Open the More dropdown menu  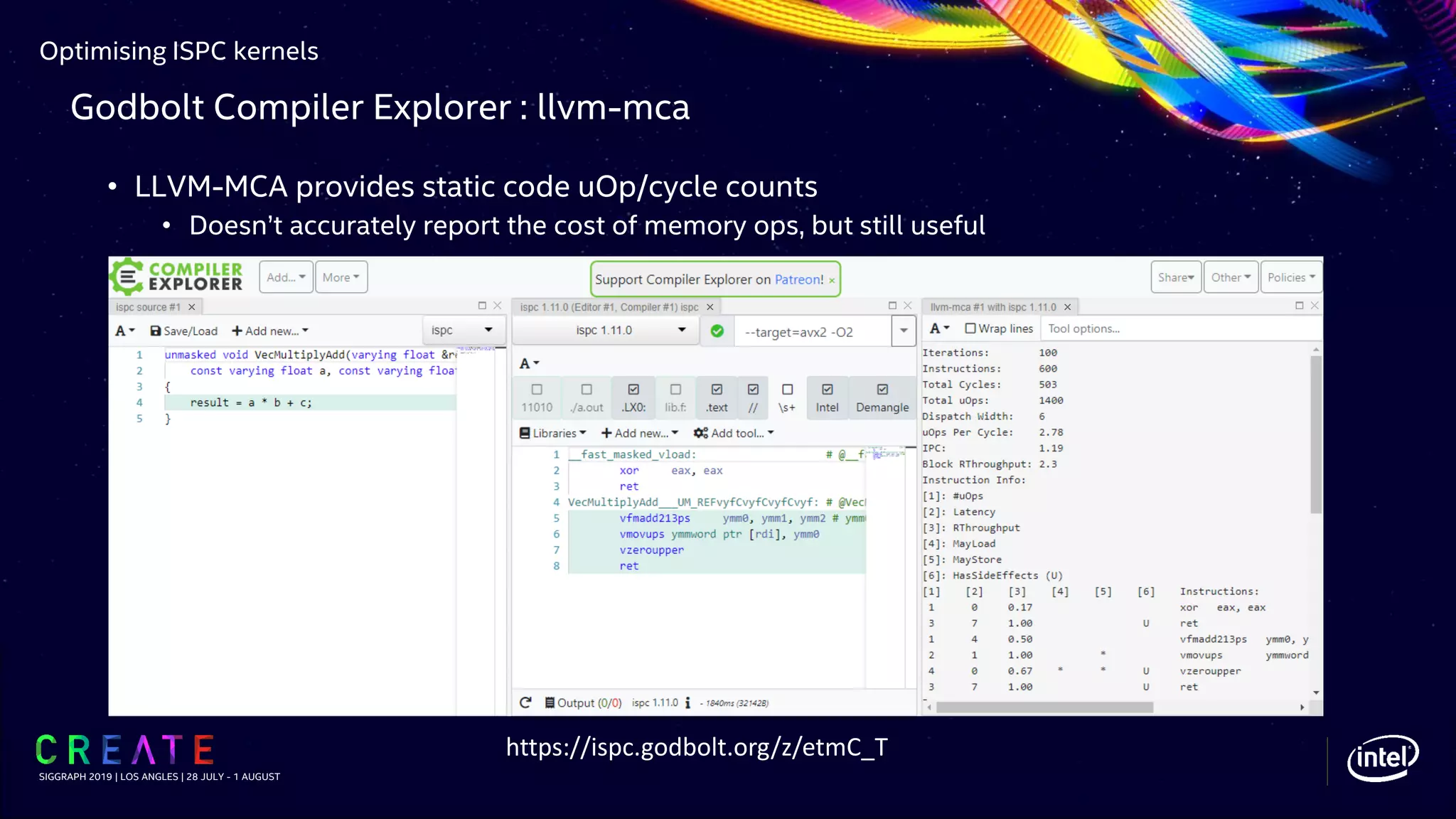[341, 277]
